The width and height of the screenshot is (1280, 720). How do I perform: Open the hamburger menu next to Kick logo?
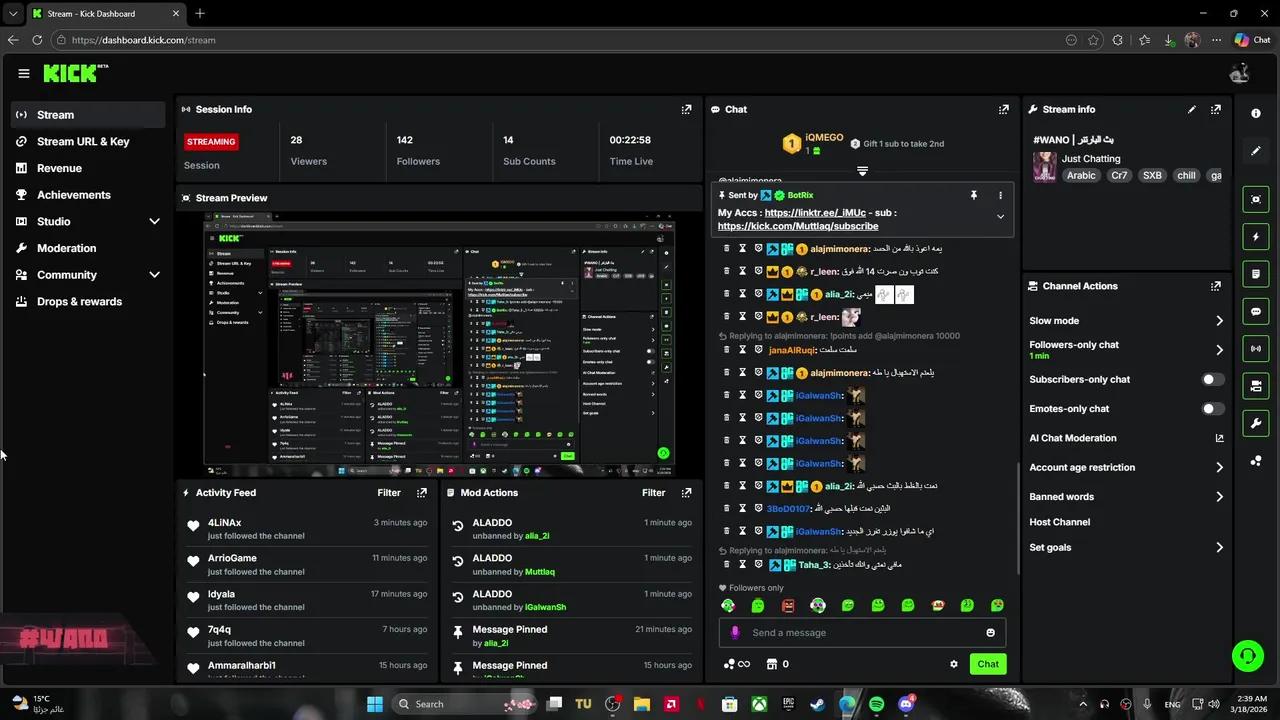[24, 73]
